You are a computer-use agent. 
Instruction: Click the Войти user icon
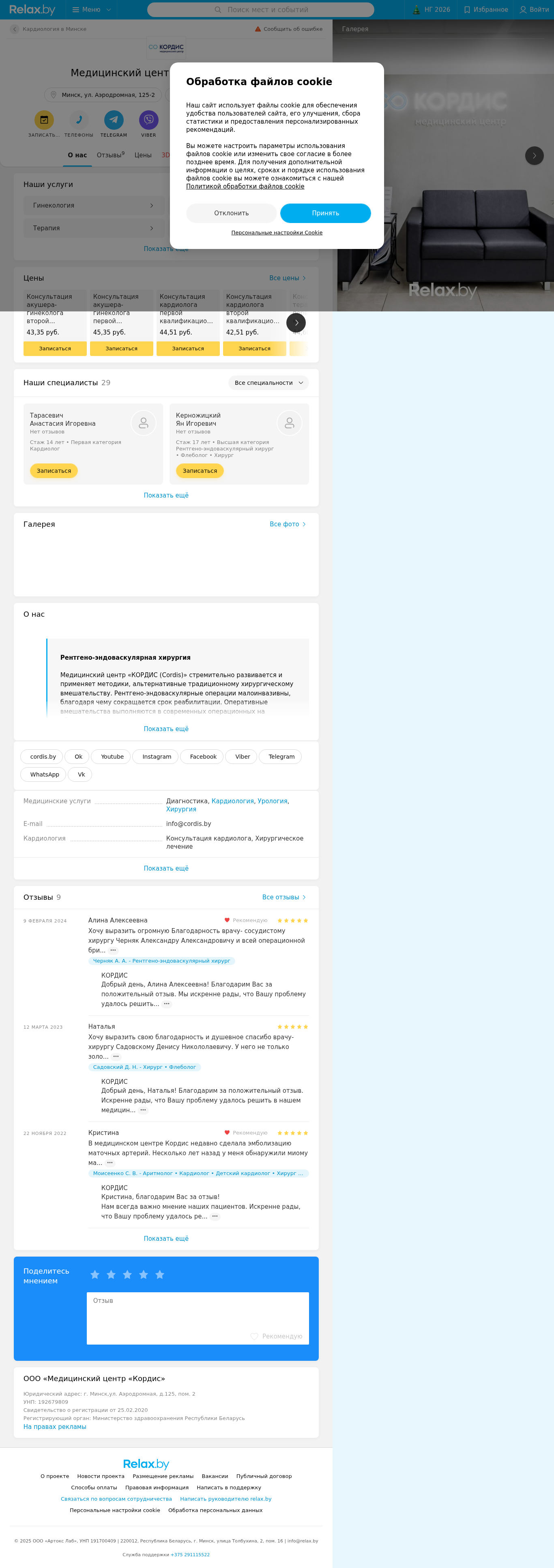click(523, 10)
